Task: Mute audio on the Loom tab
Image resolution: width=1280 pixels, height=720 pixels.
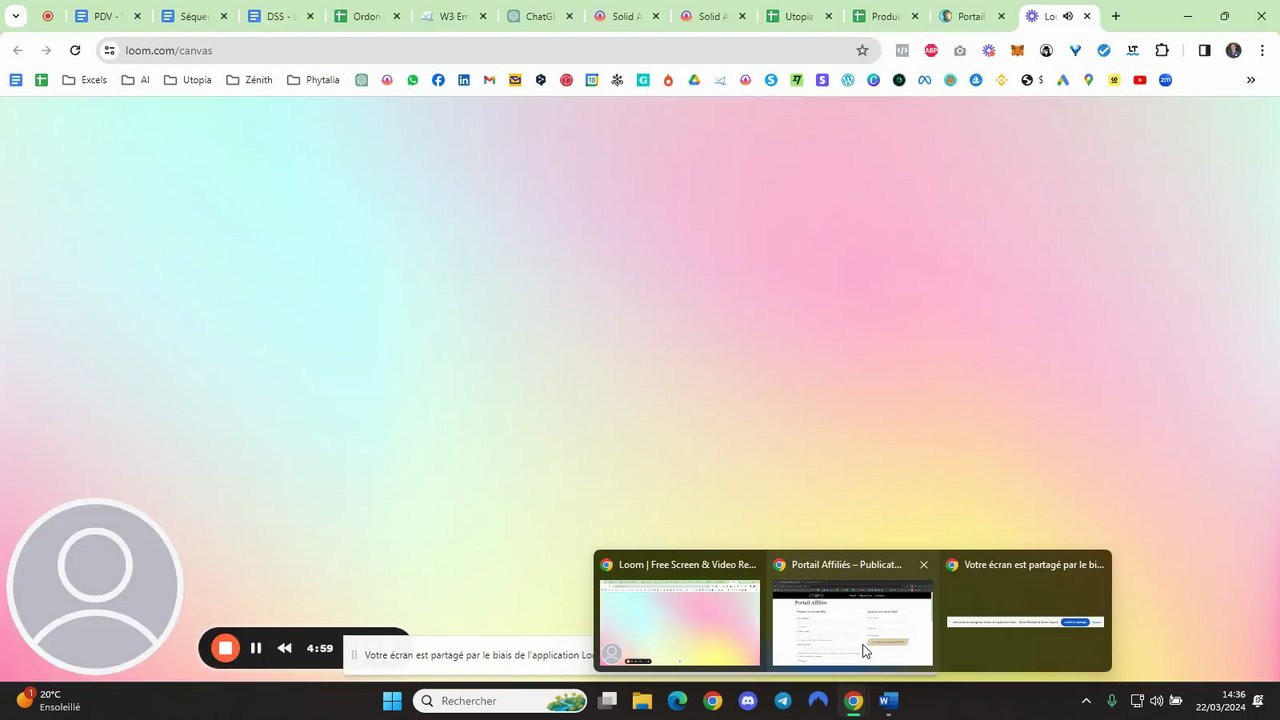Action: (1068, 16)
